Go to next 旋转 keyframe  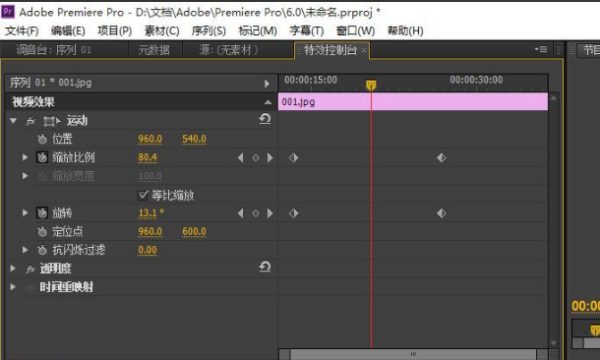coord(270,213)
